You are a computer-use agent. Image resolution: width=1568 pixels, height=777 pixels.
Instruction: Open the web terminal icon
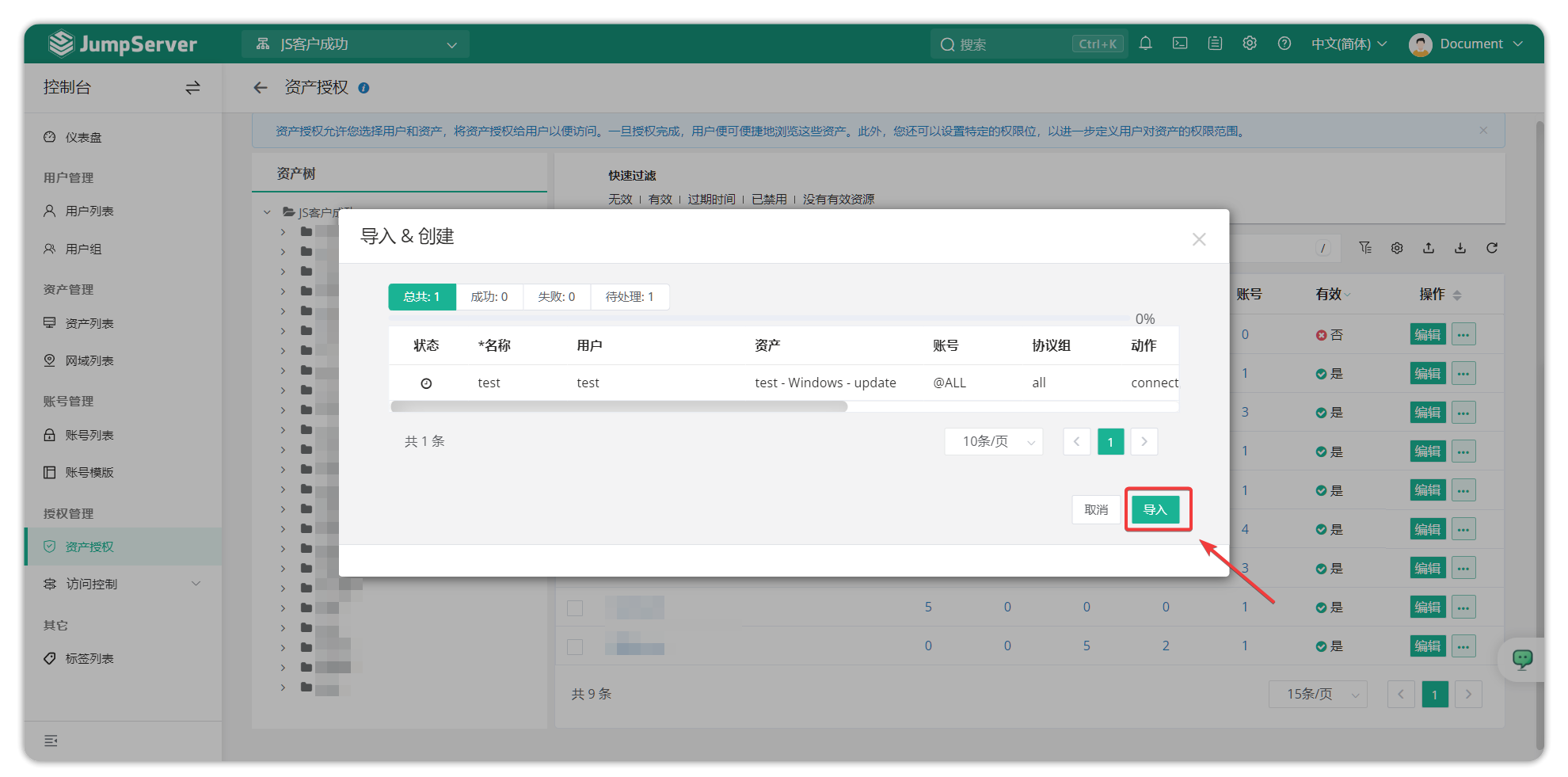coord(1180,44)
